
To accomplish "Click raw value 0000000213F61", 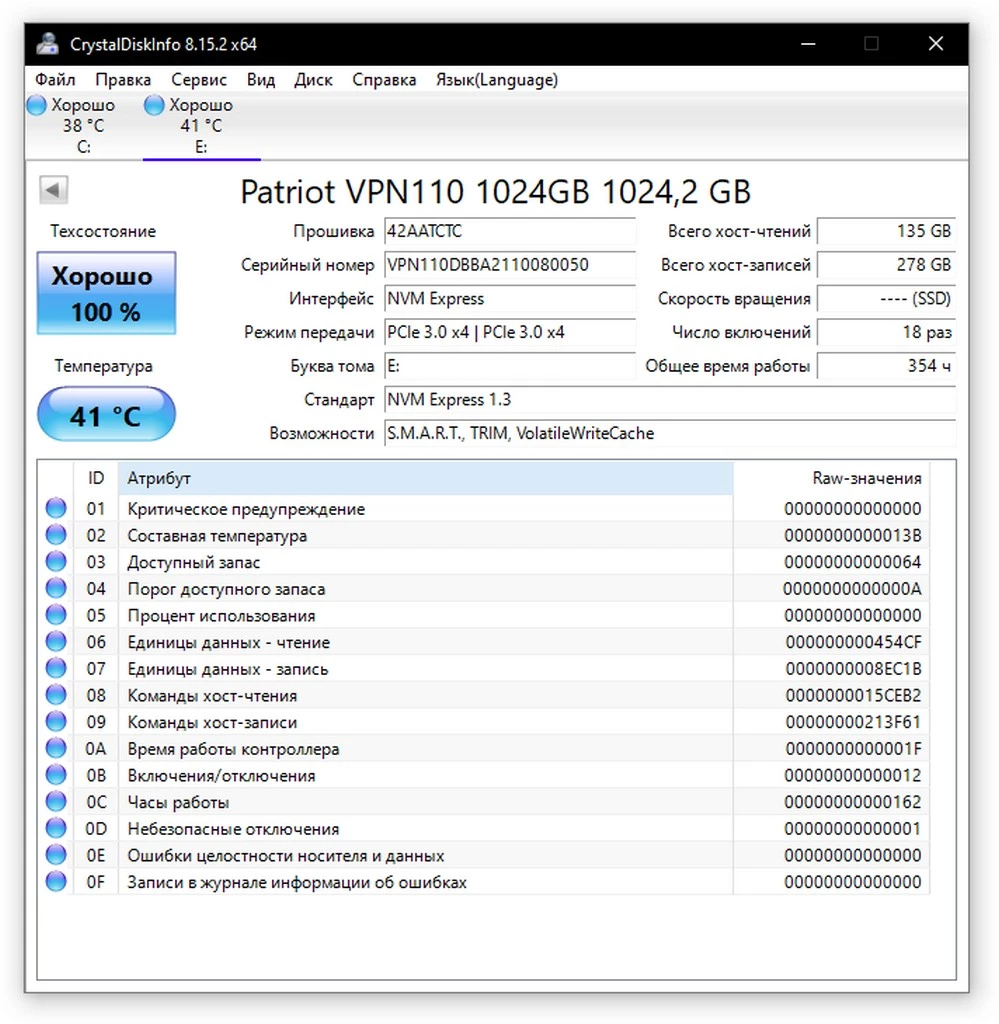I will 853,722.
